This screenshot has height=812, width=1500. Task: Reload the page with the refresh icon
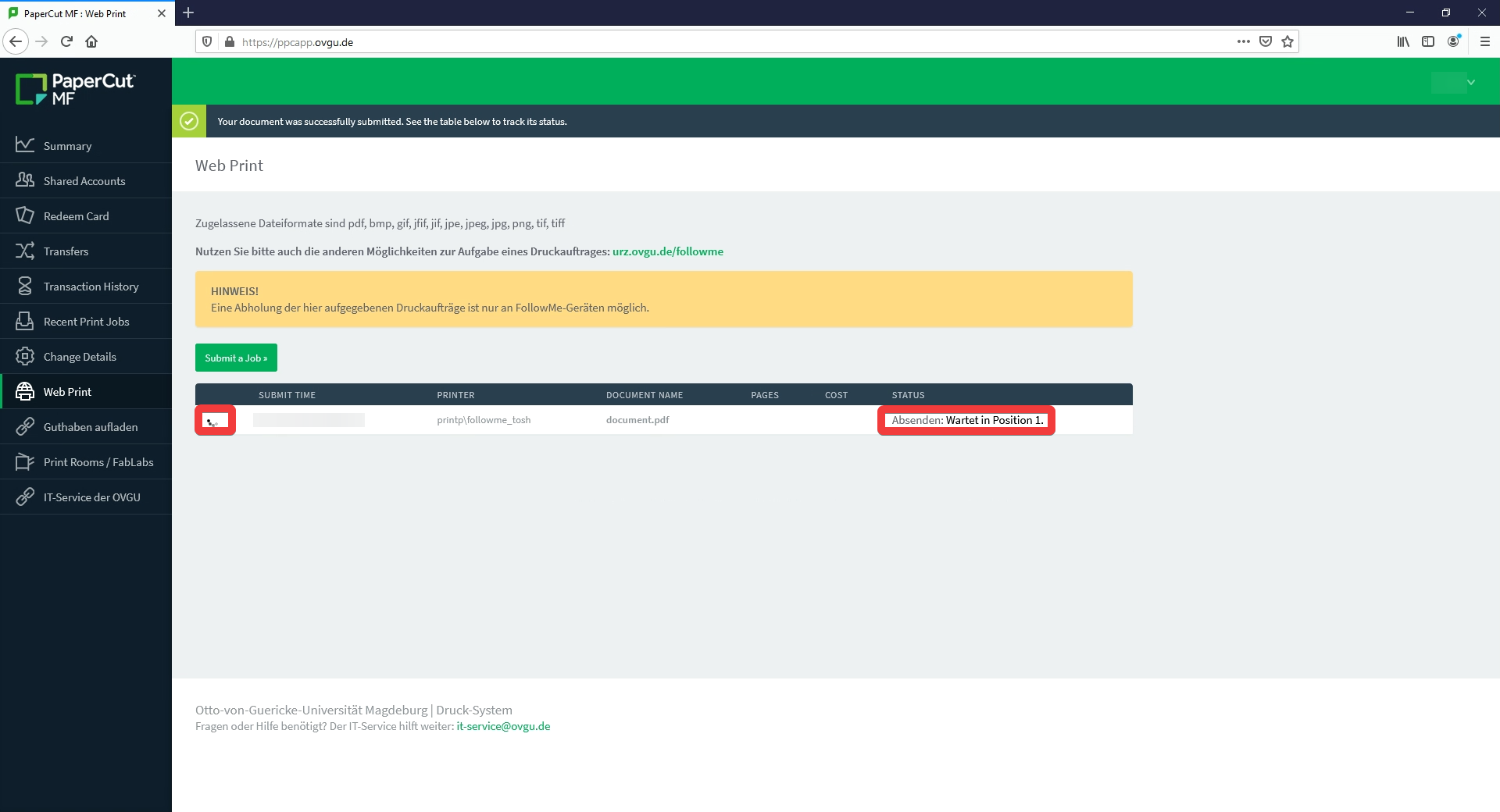point(66,41)
